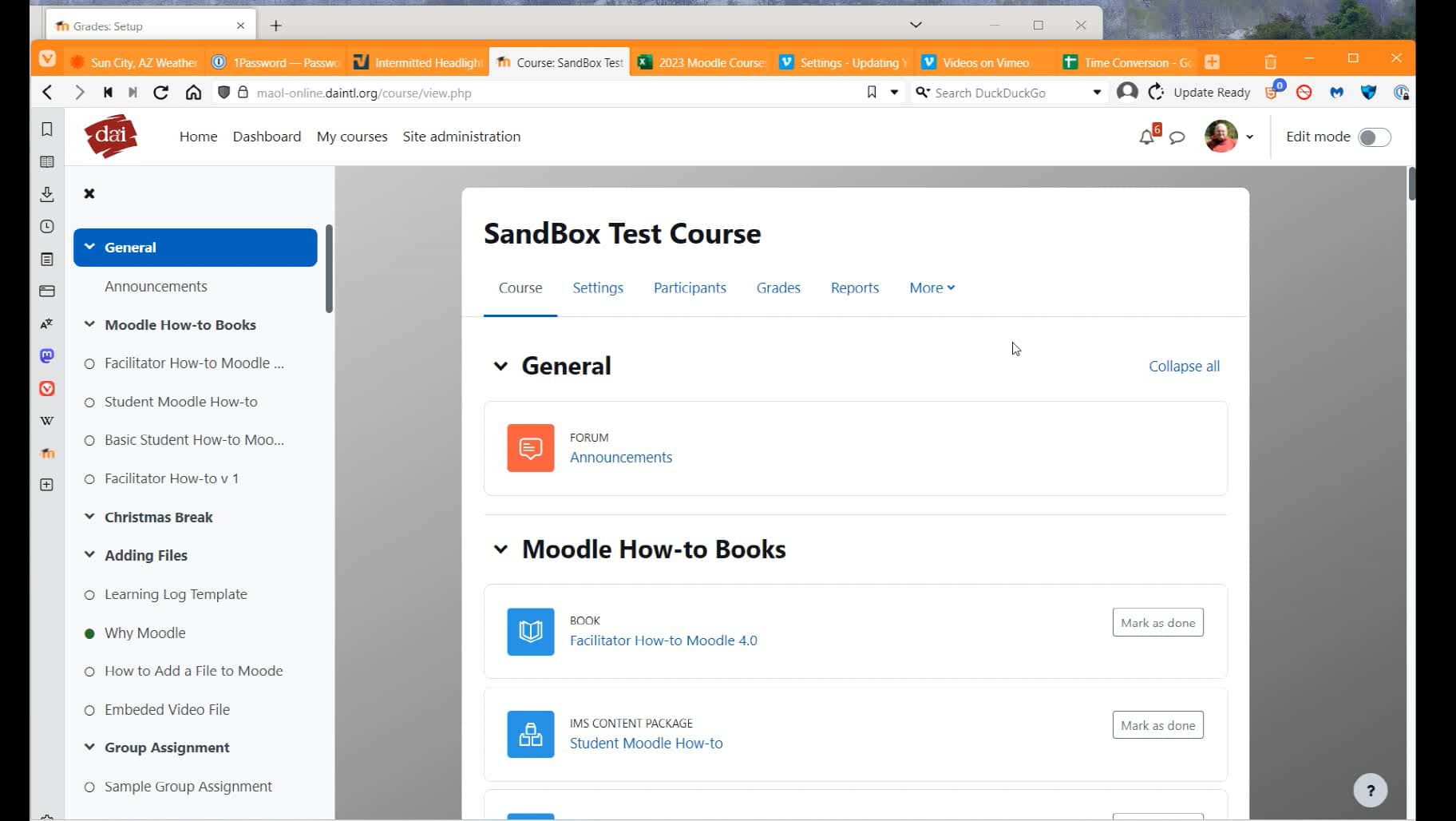This screenshot has height=821, width=1456.
Task: Reload the current page
Action: coord(160,92)
